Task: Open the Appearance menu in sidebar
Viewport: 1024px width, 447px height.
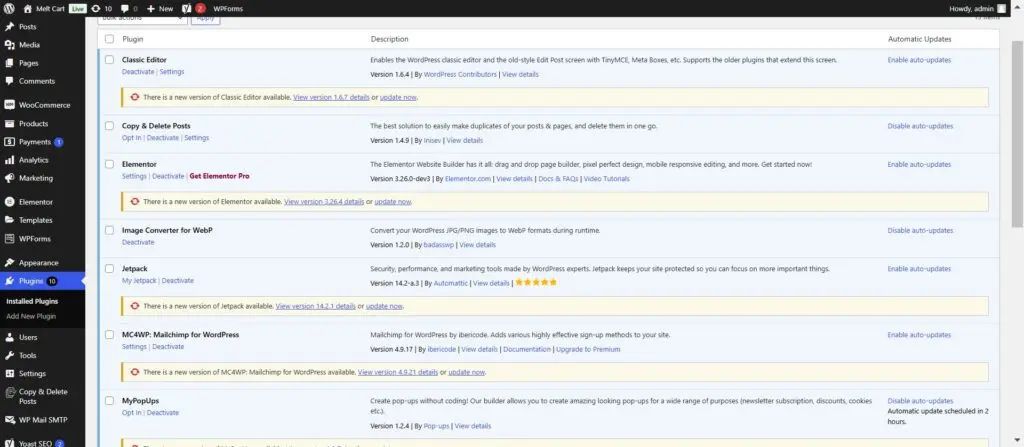Action: 38,263
